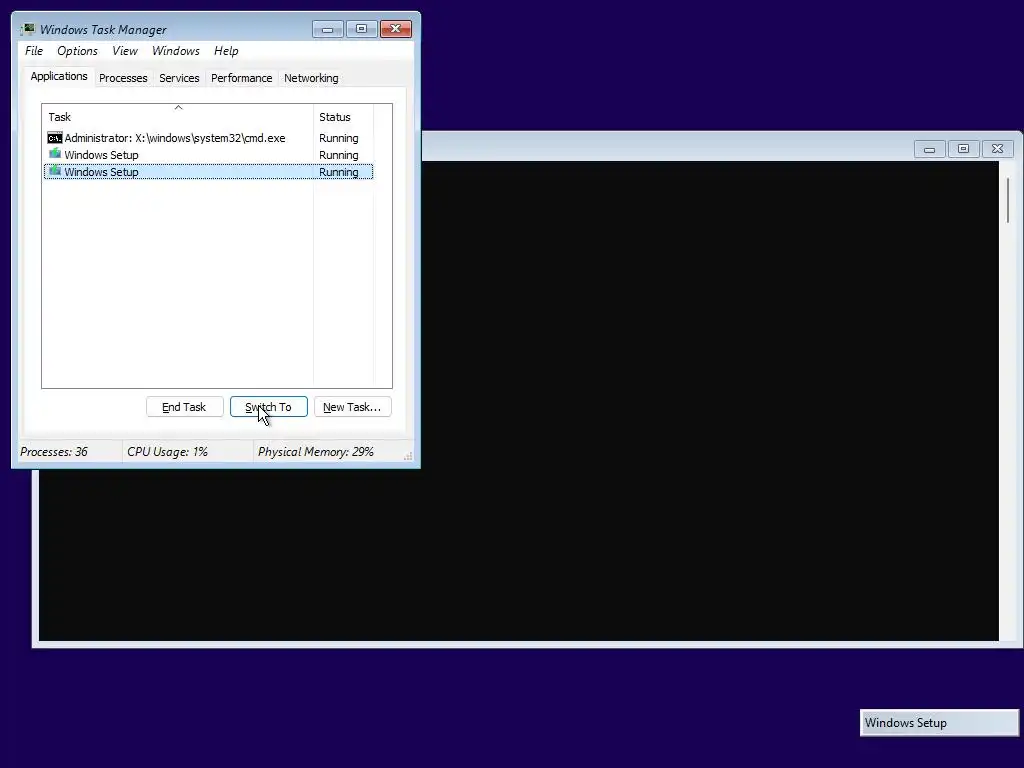
Task: Open the View menu
Action: pos(125,51)
